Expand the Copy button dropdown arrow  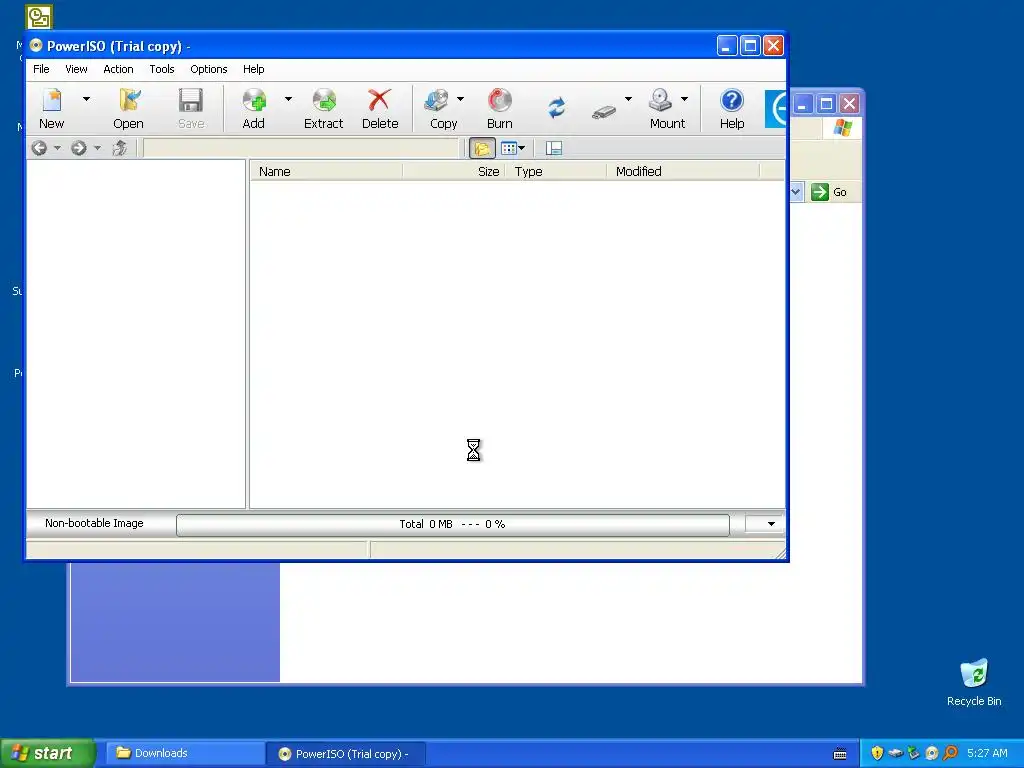[460, 99]
